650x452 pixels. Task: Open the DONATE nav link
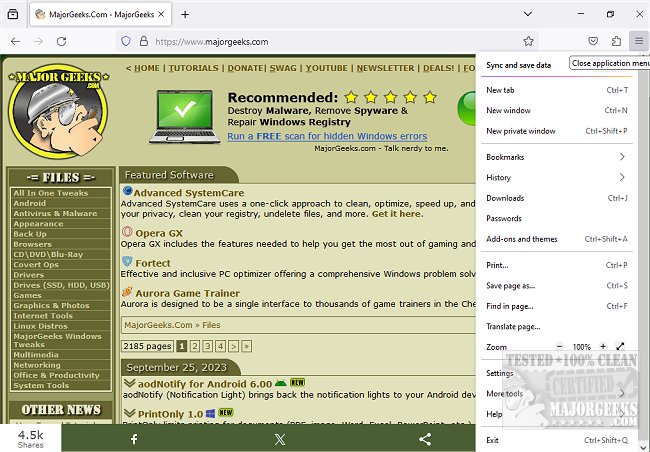[245, 68]
